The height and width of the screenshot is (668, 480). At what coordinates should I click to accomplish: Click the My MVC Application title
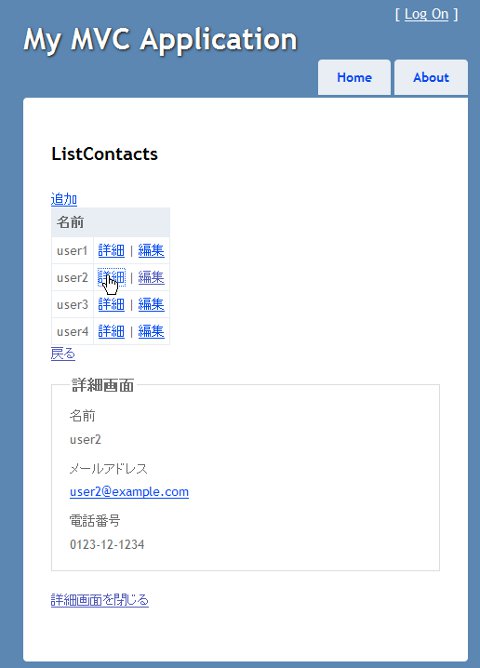[160, 40]
